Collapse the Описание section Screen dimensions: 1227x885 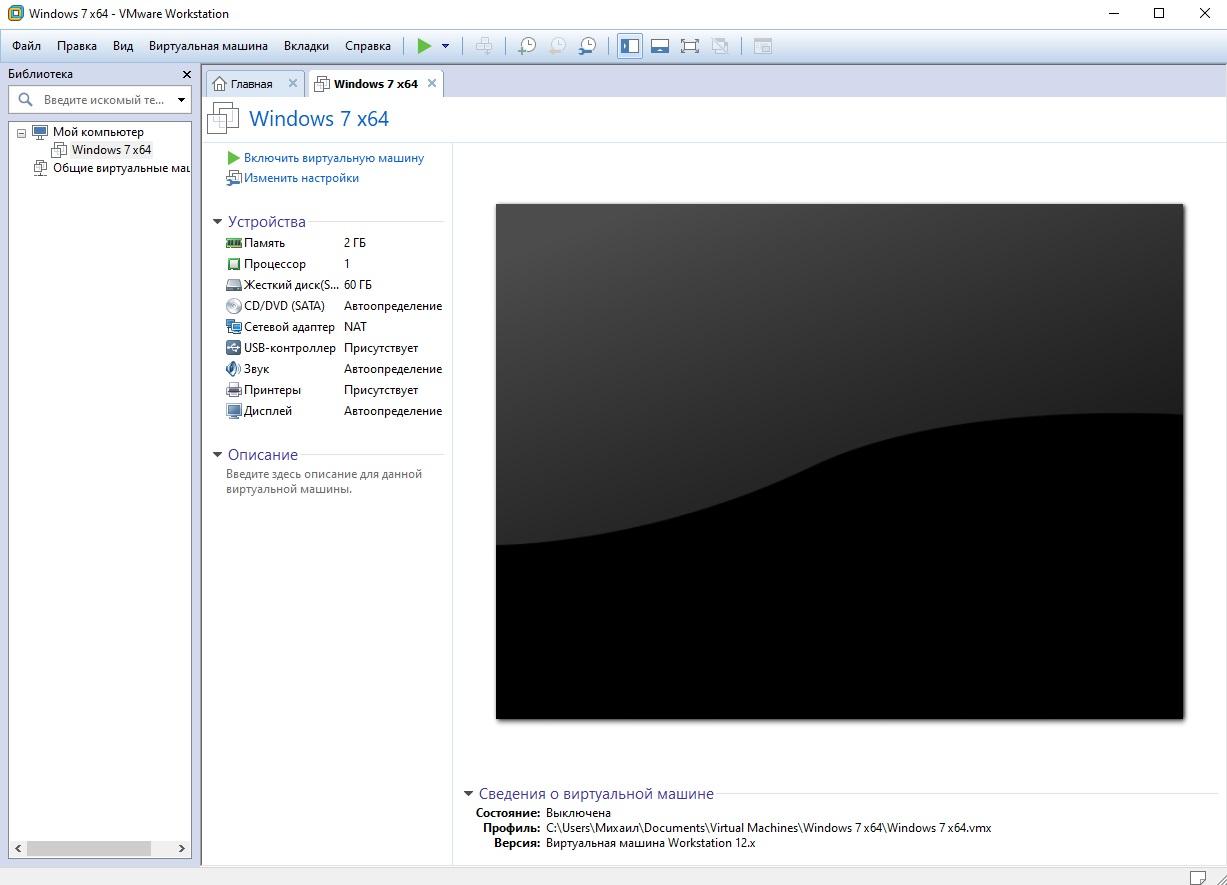pos(217,455)
